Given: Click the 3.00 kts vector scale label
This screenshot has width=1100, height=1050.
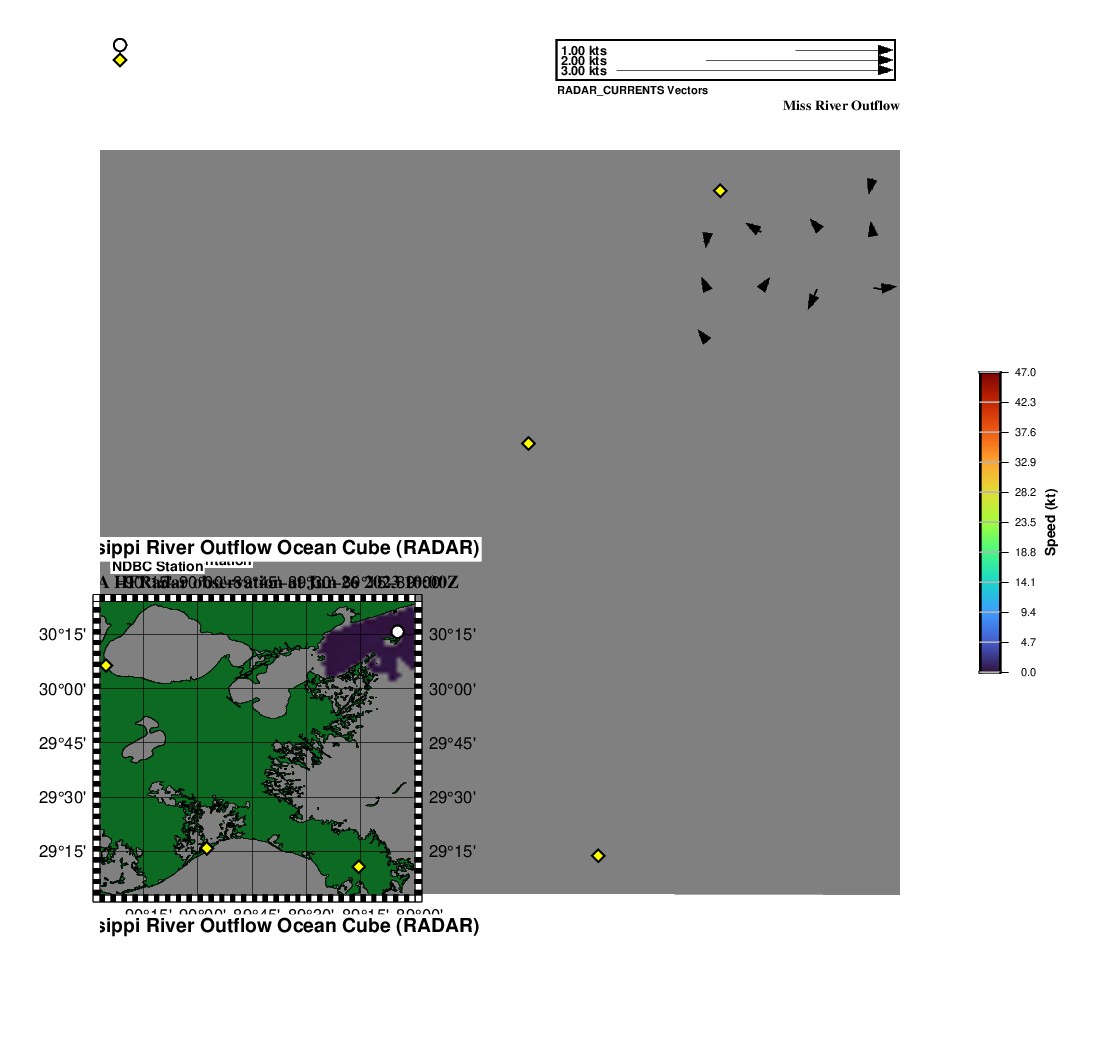Looking at the screenshot, I should point(583,71).
